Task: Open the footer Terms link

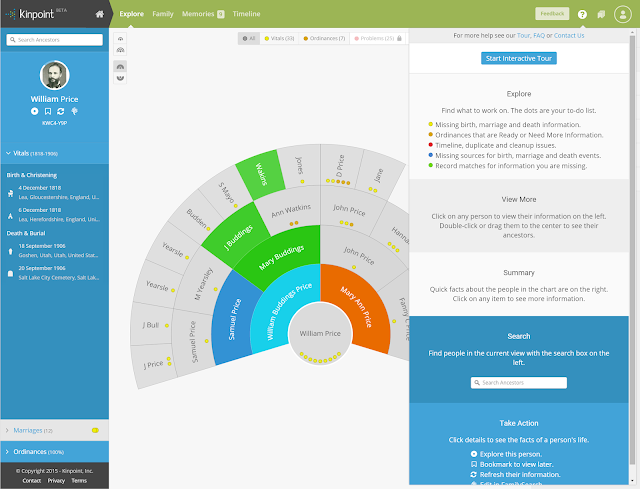Action: (x=79, y=480)
